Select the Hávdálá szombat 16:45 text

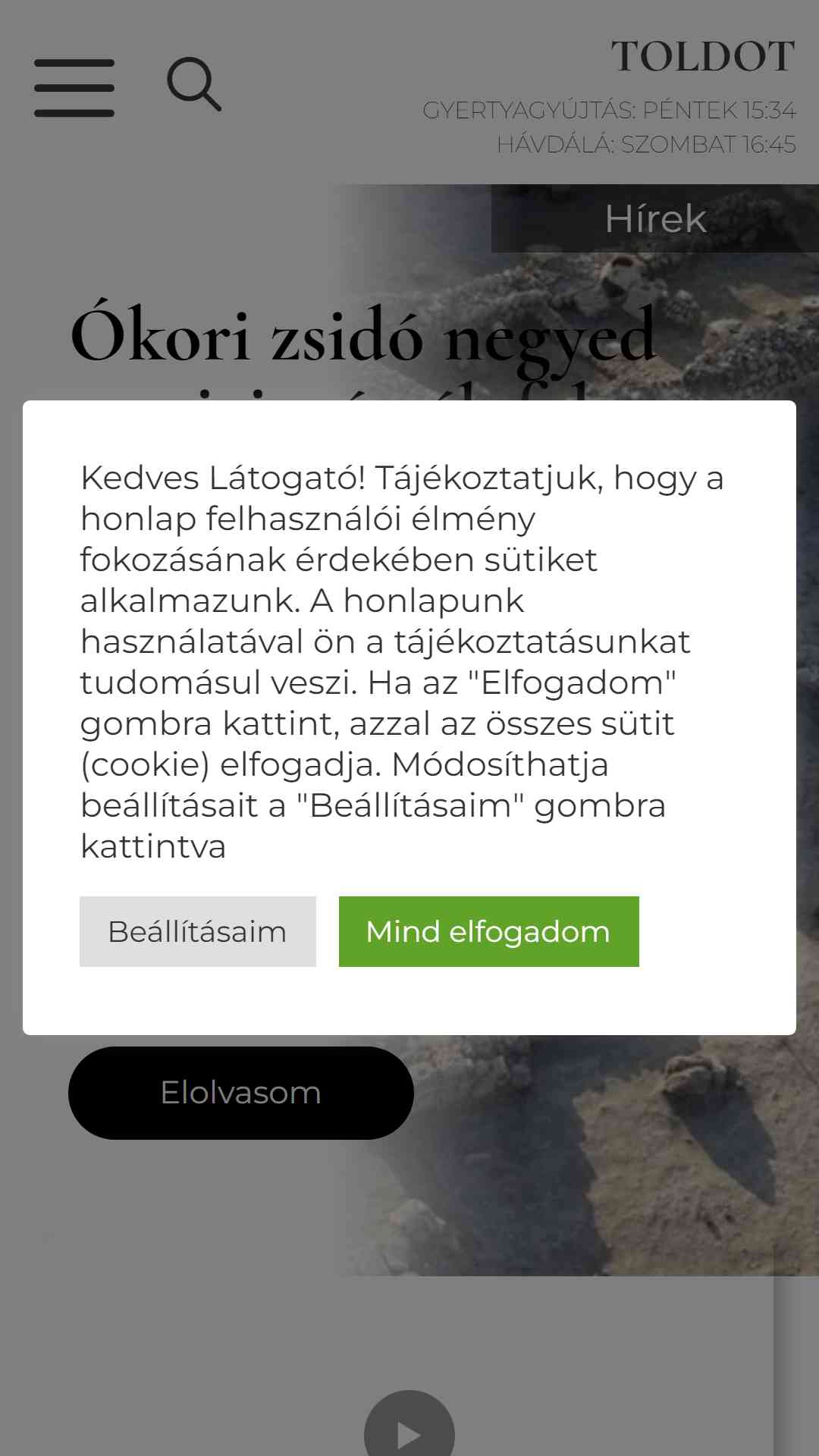point(646,144)
